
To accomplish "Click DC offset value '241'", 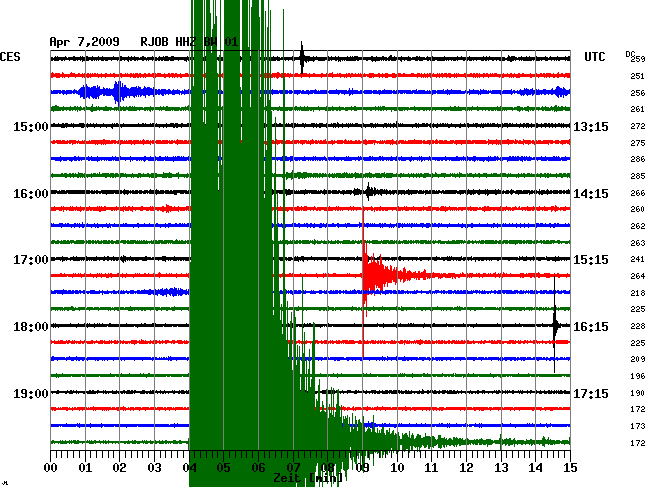I will pyautogui.click(x=638, y=259).
